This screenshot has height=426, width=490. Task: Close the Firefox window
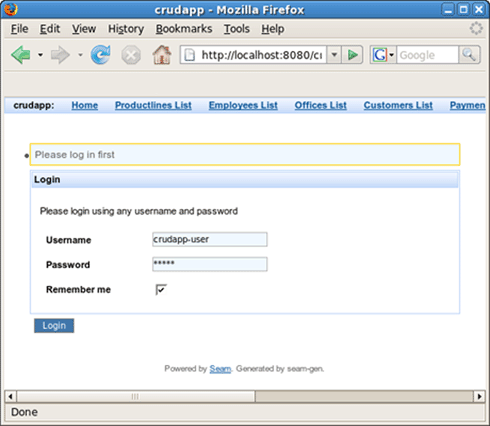pos(479,9)
